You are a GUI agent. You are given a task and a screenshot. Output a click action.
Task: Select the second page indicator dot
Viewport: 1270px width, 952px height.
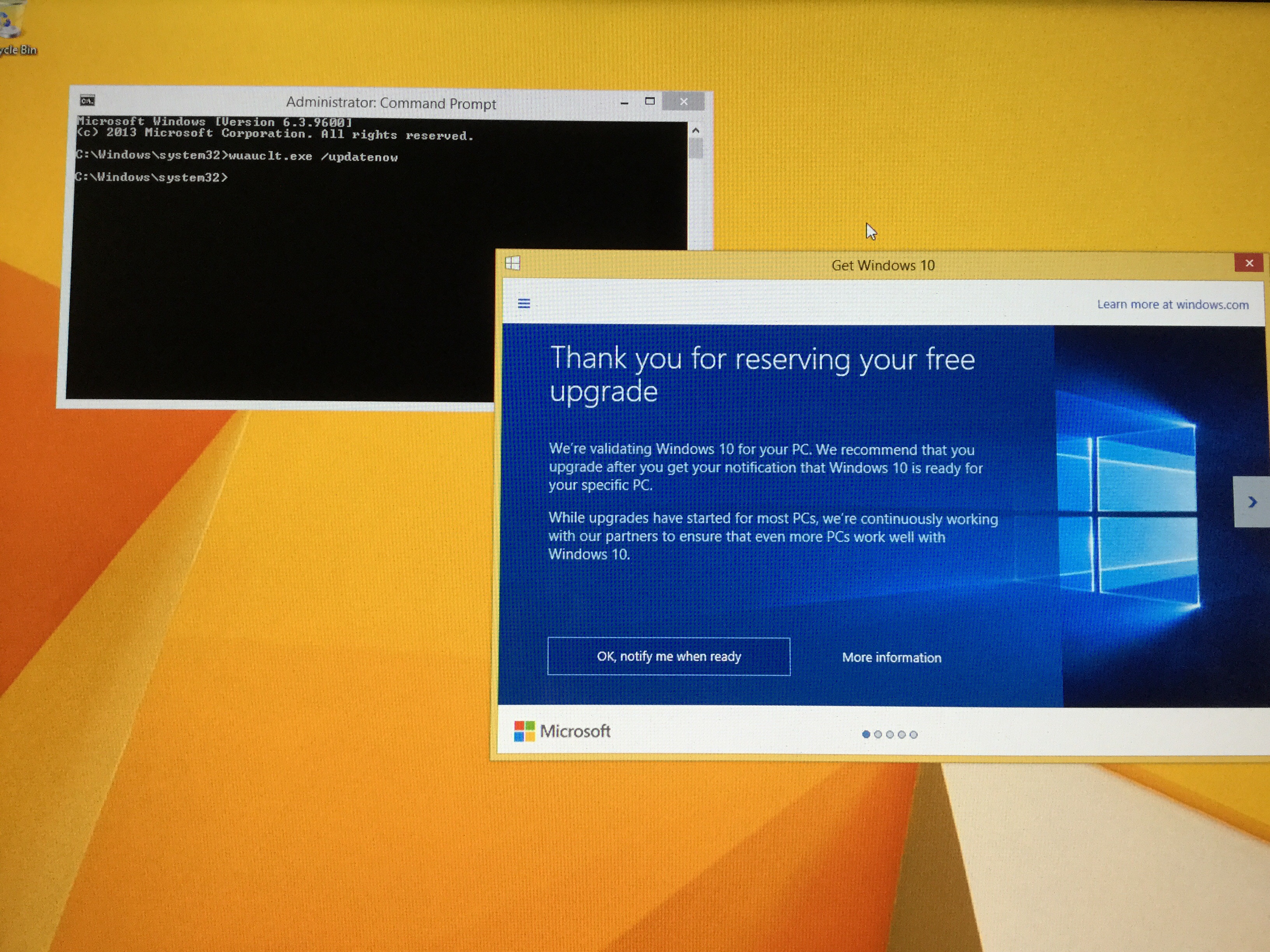coord(878,734)
